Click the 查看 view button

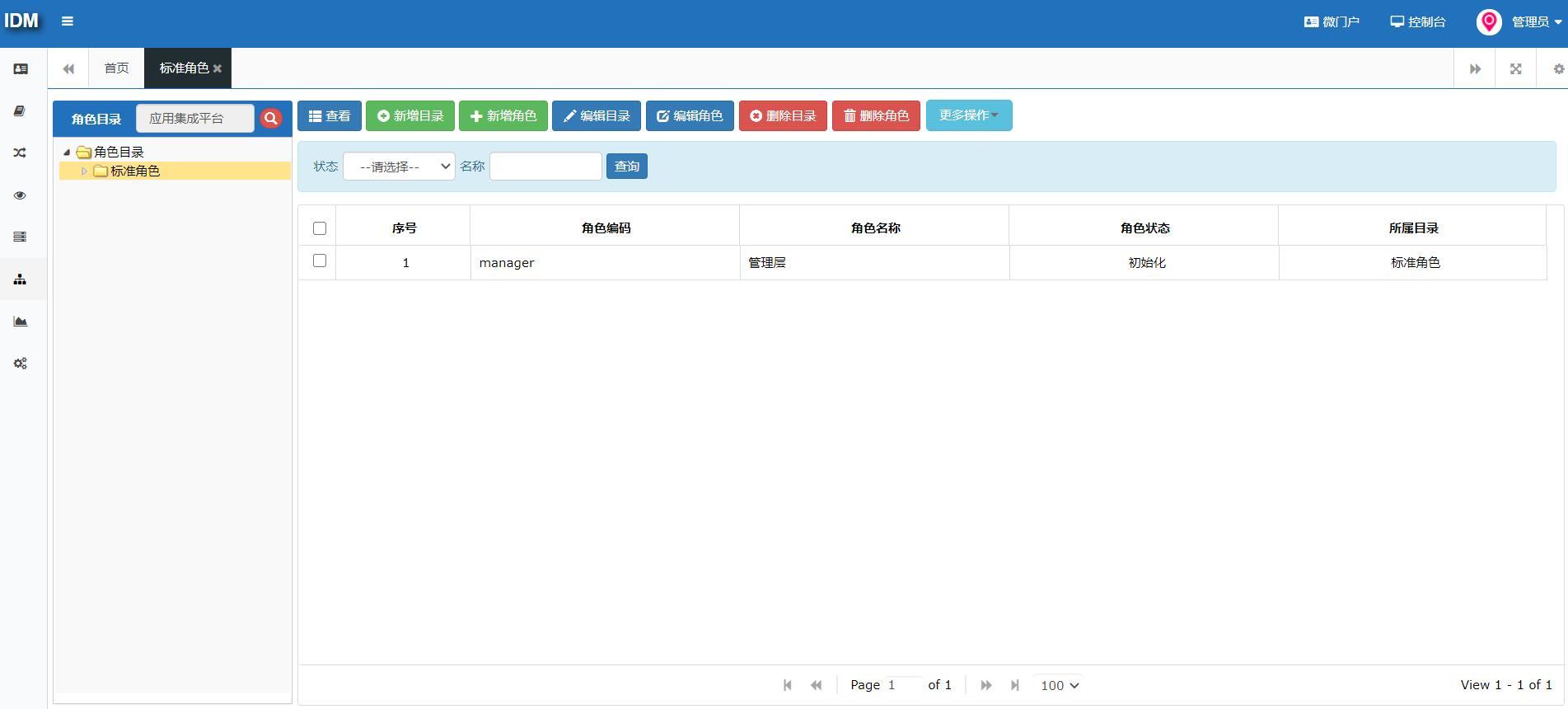pyautogui.click(x=330, y=115)
